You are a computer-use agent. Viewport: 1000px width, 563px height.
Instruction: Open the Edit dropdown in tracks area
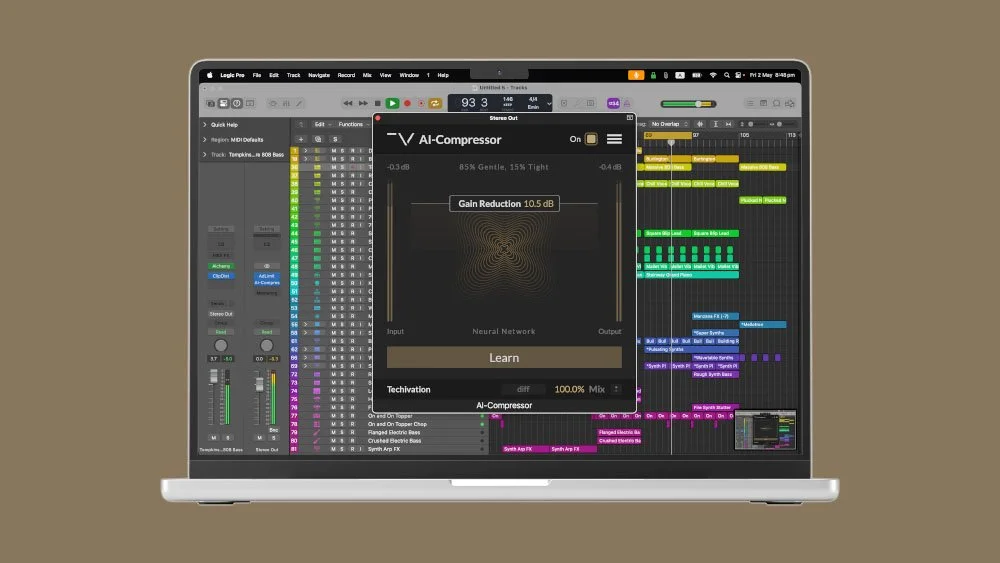322,124
